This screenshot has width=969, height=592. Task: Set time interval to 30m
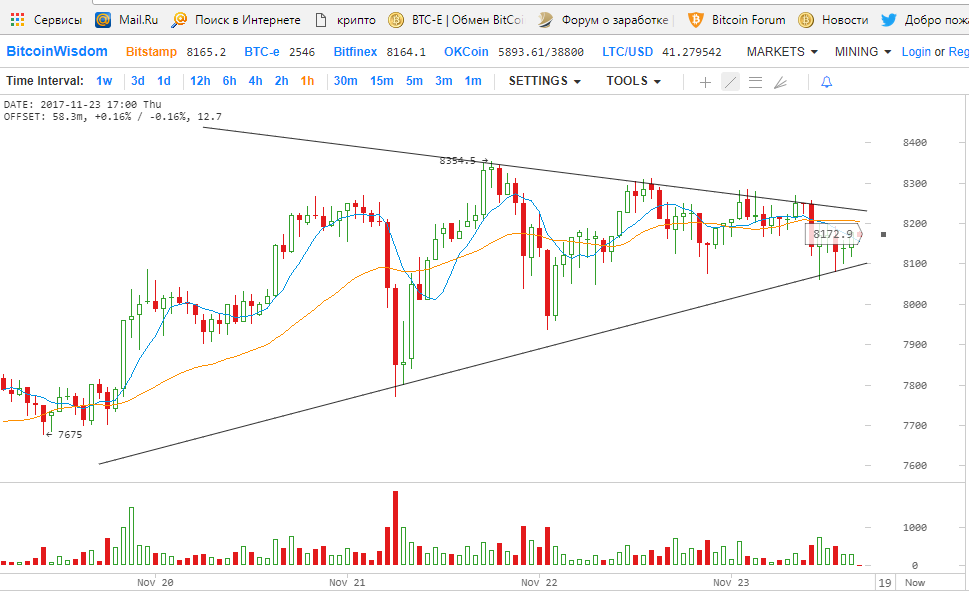345,81
